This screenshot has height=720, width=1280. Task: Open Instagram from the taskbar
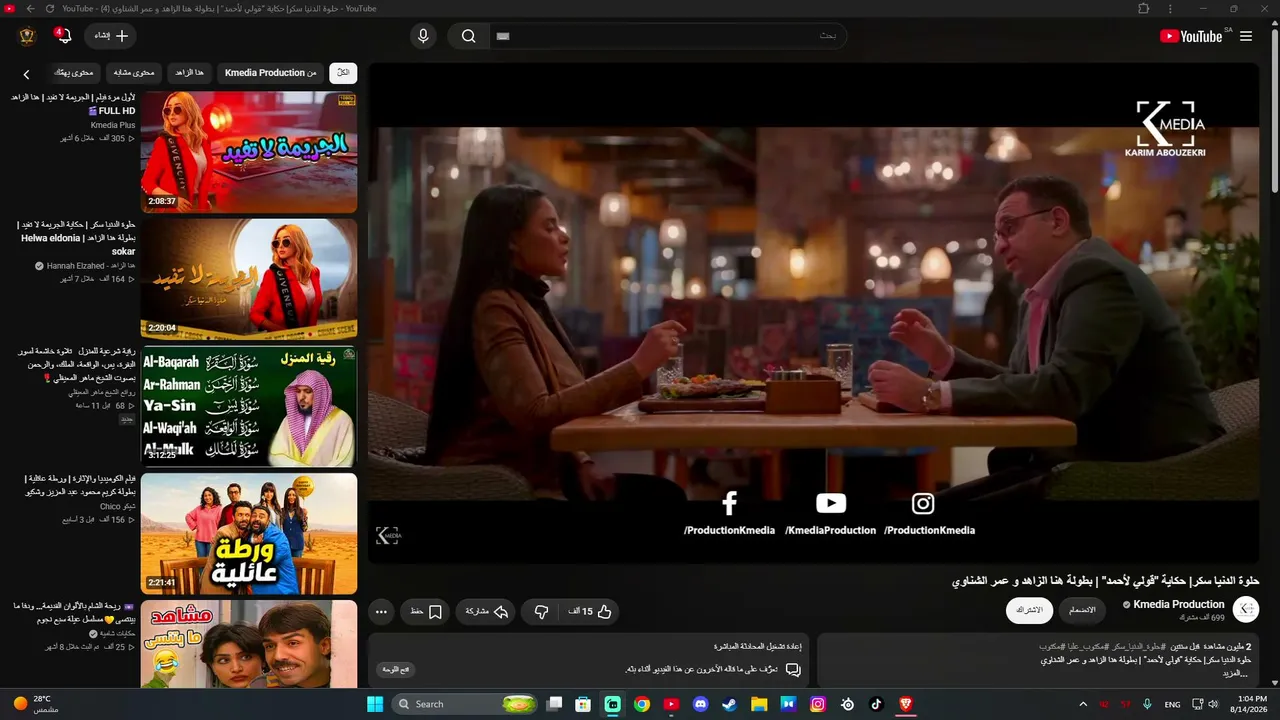tap(818, 704)
